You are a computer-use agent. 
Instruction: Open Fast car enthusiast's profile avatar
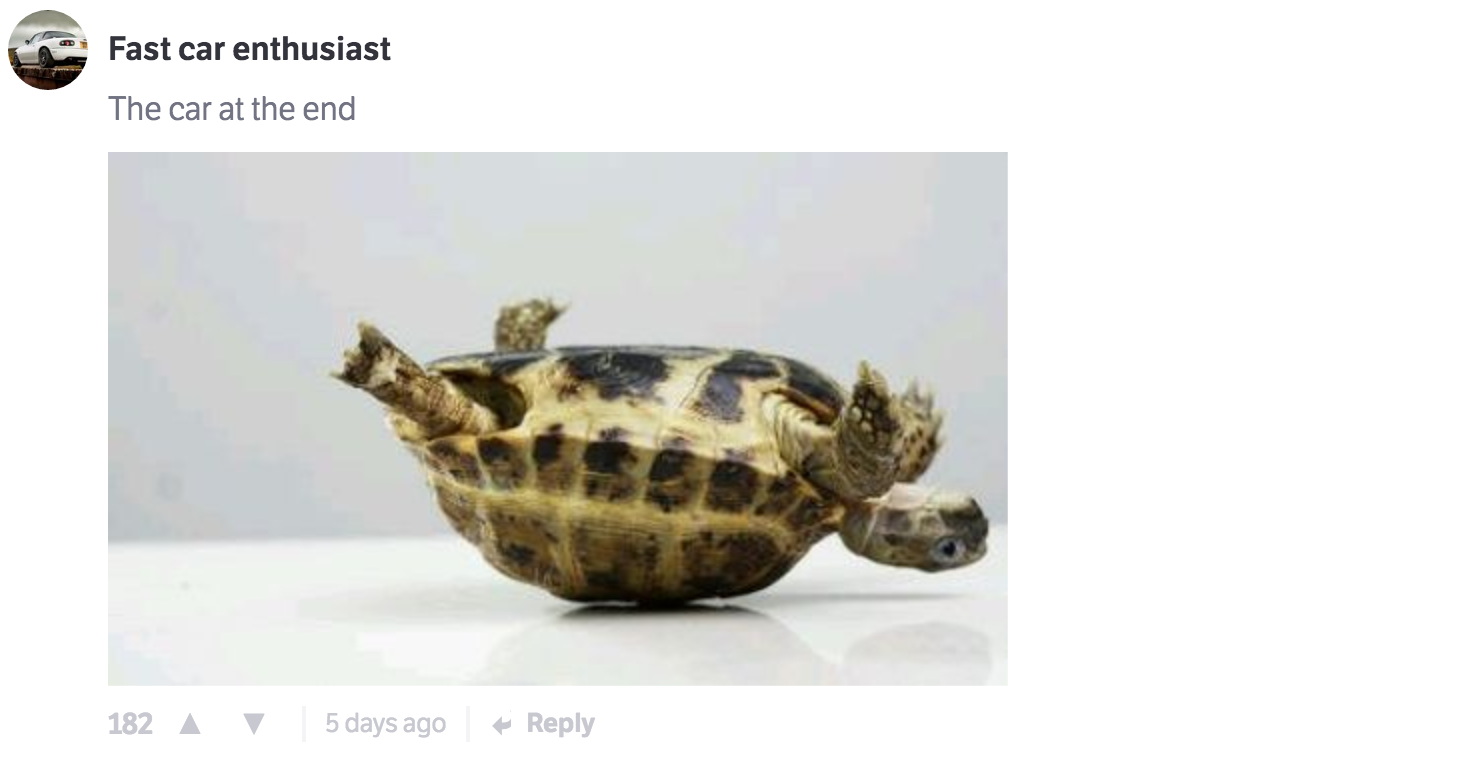47,50
